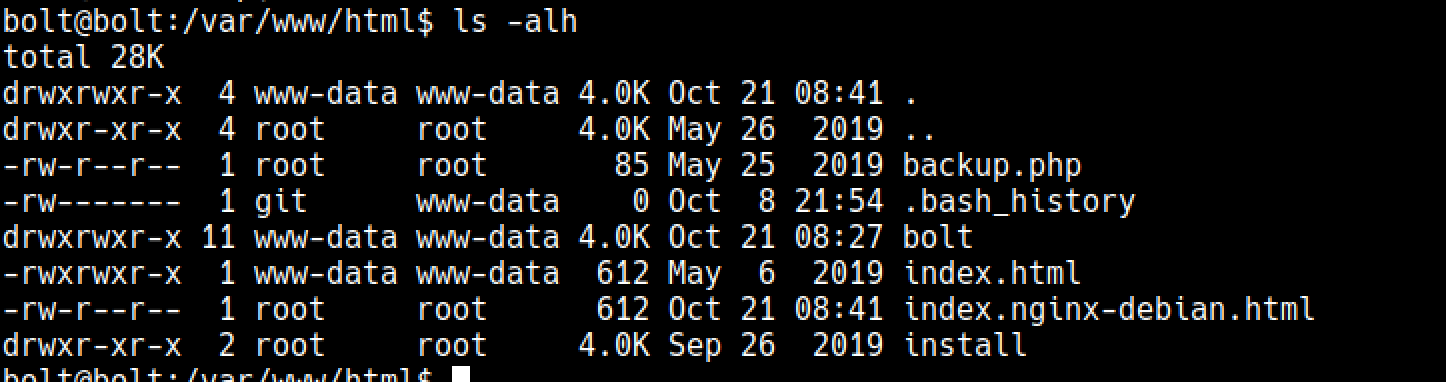Viewport: 1446px width, 382px height.
Task: Click the backup.php filename
Action: pos(992,166)
